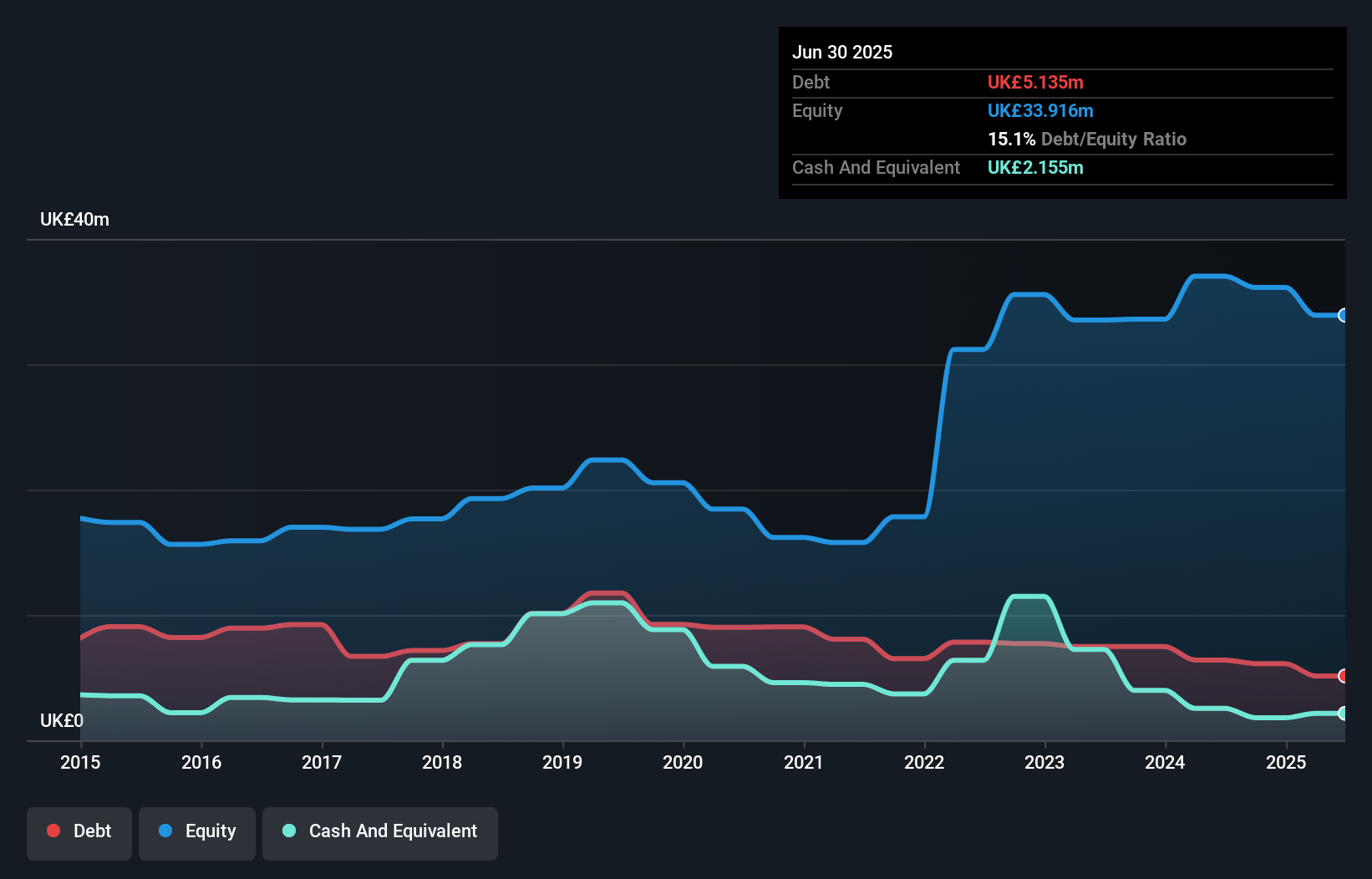The width and height of the screenshot is (1372, 879).
Task: Click the blue Equity legend dot icon
Action: [x=166, y=831]
